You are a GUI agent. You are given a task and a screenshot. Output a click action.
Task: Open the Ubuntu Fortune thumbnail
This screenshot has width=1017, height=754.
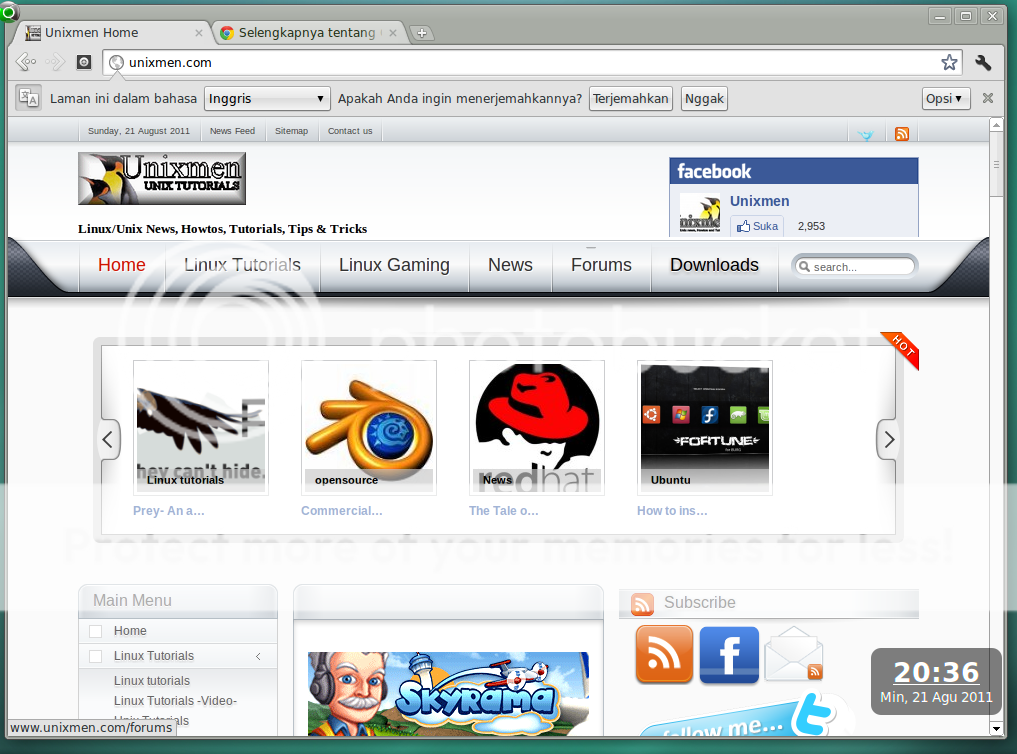pos(704,428)
